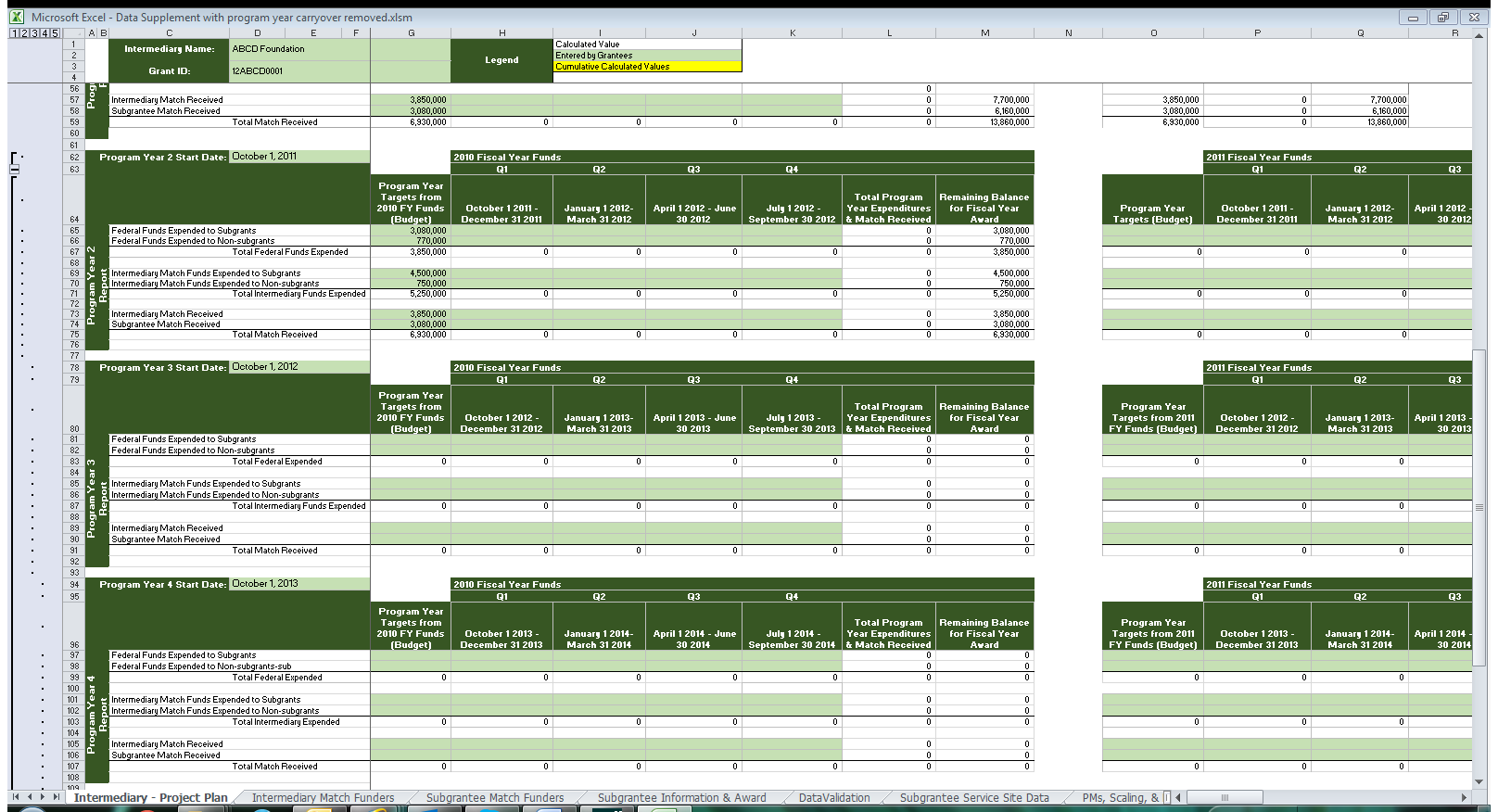
Task: Go to the DataValidation sheet tab
Action: point(833,797)
